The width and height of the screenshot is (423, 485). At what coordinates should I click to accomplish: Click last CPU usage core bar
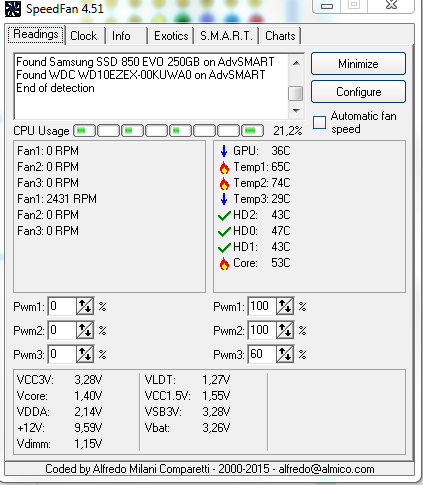[x=252, y=131]
